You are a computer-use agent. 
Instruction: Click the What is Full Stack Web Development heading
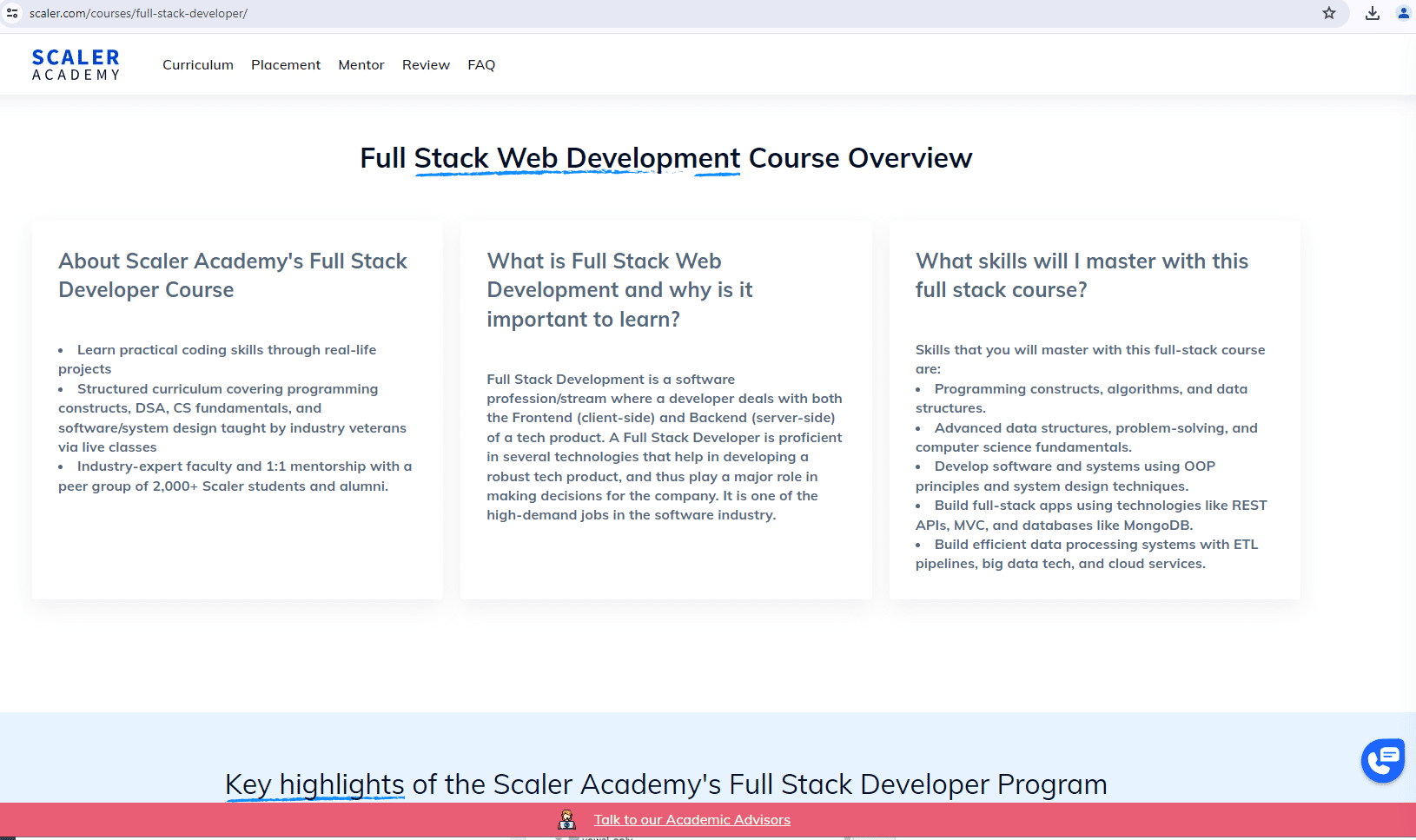coord(620,290)
